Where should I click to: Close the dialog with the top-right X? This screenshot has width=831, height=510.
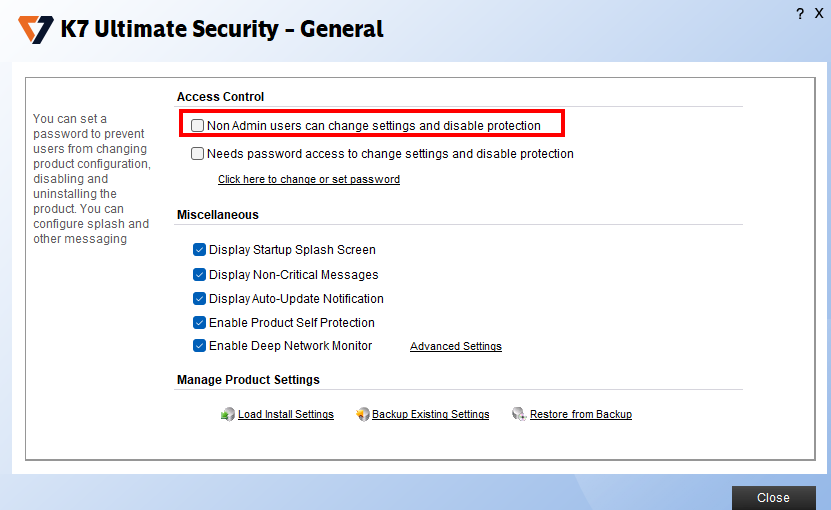(x=819, y=13)
